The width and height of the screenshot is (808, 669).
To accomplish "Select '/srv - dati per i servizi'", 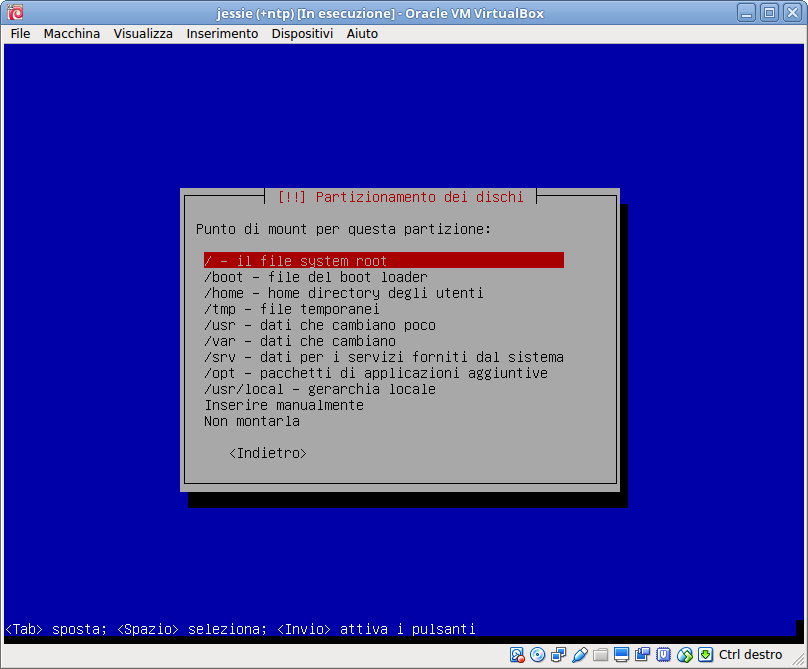I will (383, 357).
